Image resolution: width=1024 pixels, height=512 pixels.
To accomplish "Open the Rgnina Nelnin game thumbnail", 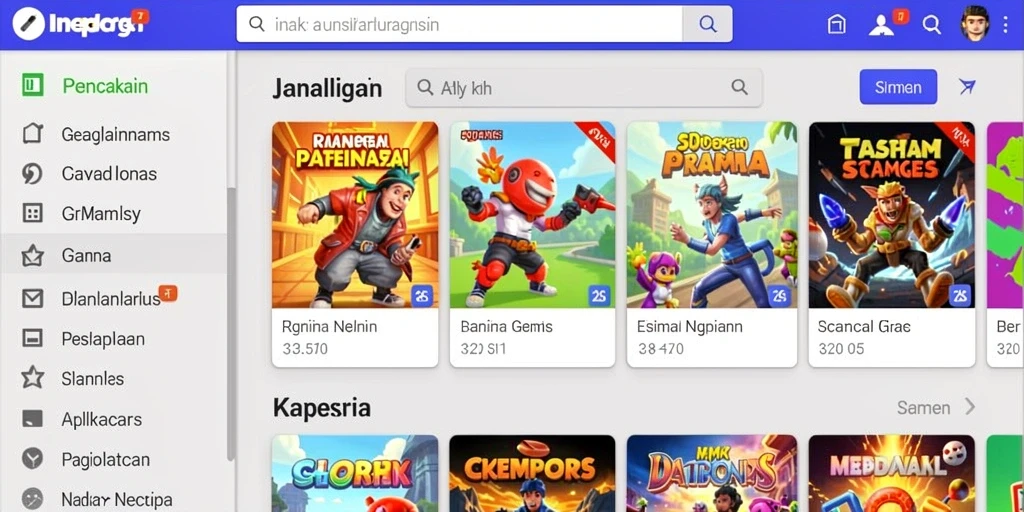I will tap(355, 215).
